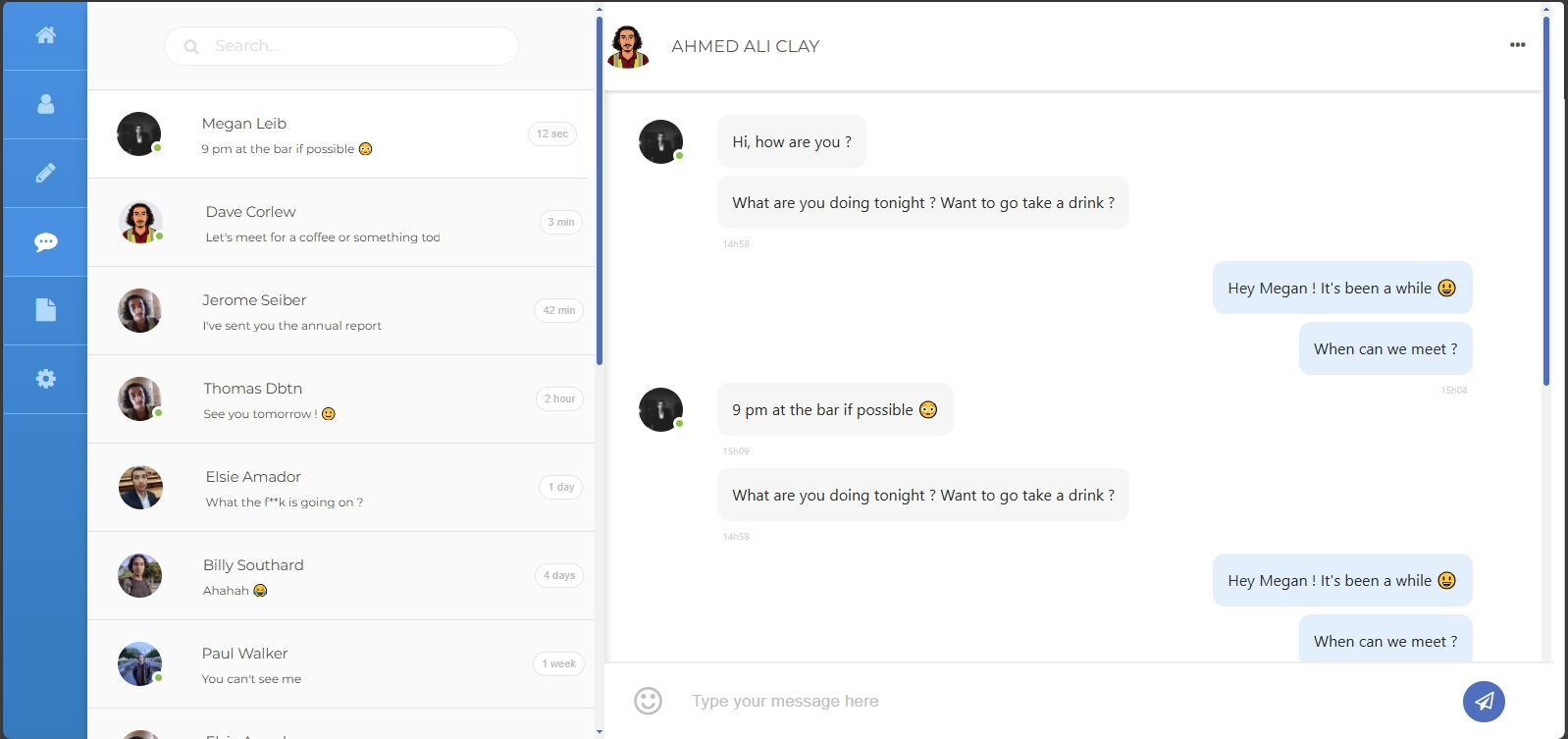This screenshot has width=1568, height=739.
Task: Focus the Search conversations field
Action: (353, 46)
